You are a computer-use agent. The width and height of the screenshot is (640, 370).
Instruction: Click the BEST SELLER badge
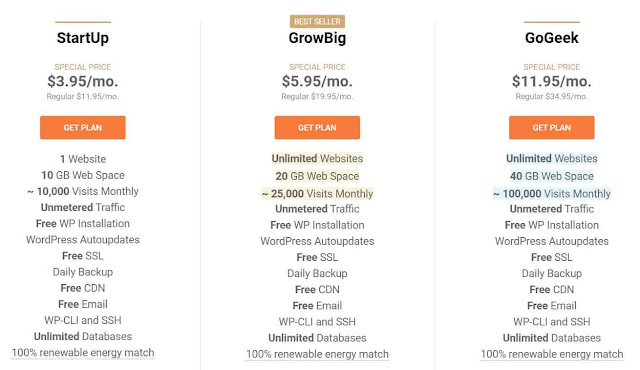[x=317, y=21]
